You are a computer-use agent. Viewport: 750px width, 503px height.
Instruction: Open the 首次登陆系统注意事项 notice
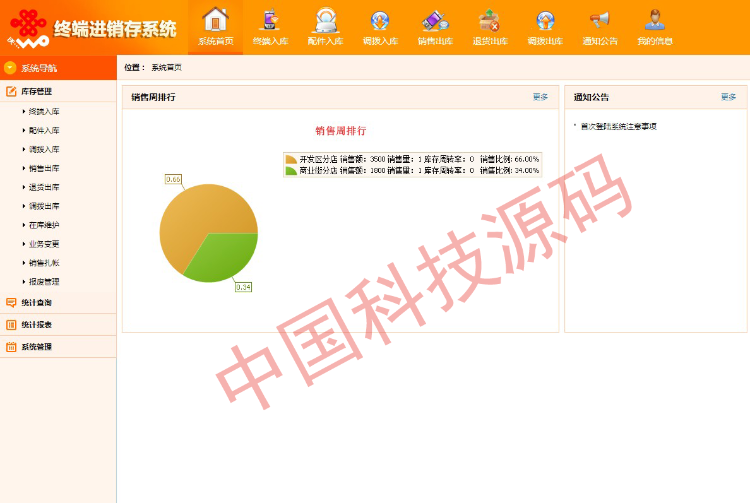(x=620, y=126)
